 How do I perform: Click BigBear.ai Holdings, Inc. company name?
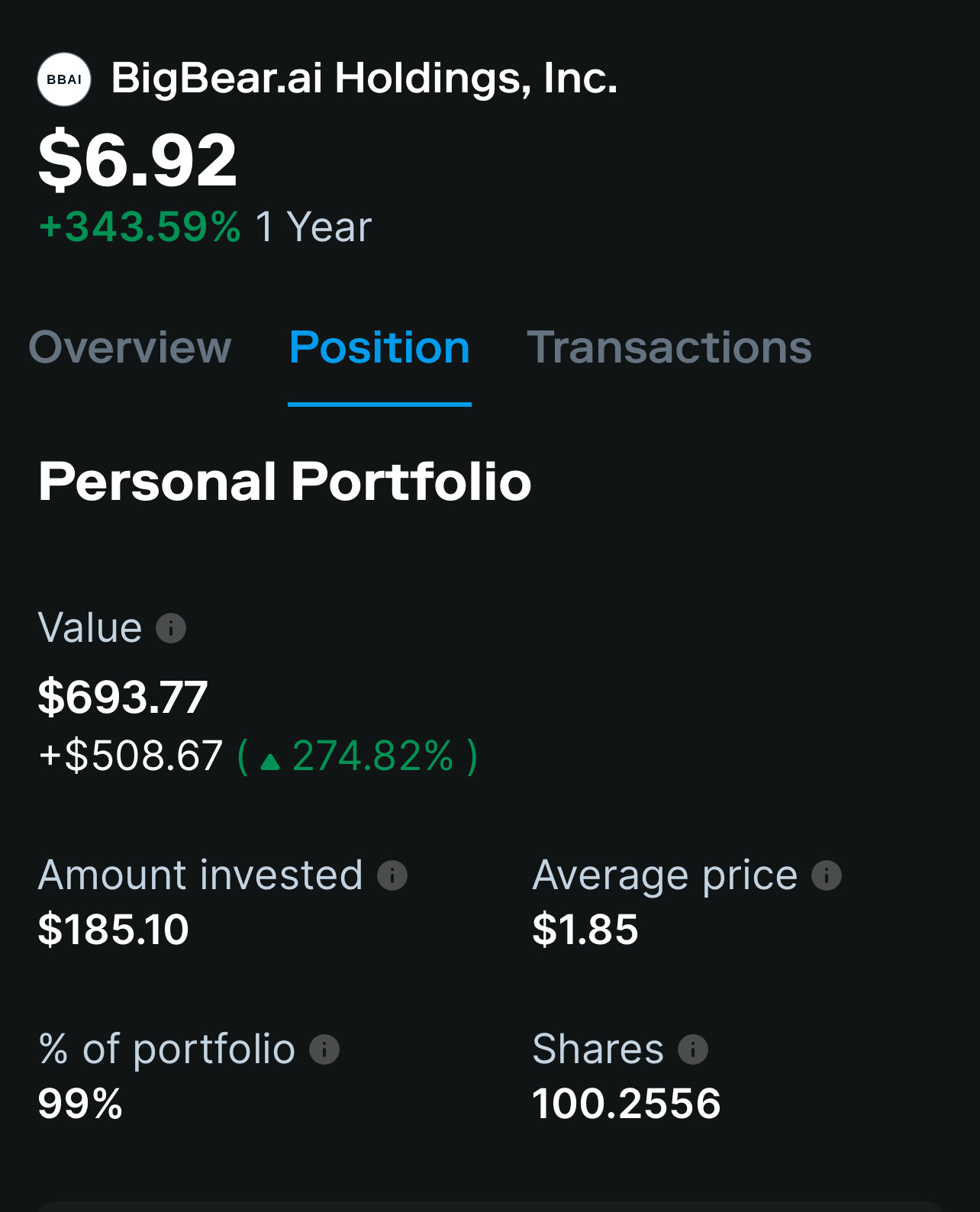[x=364, y=79]
